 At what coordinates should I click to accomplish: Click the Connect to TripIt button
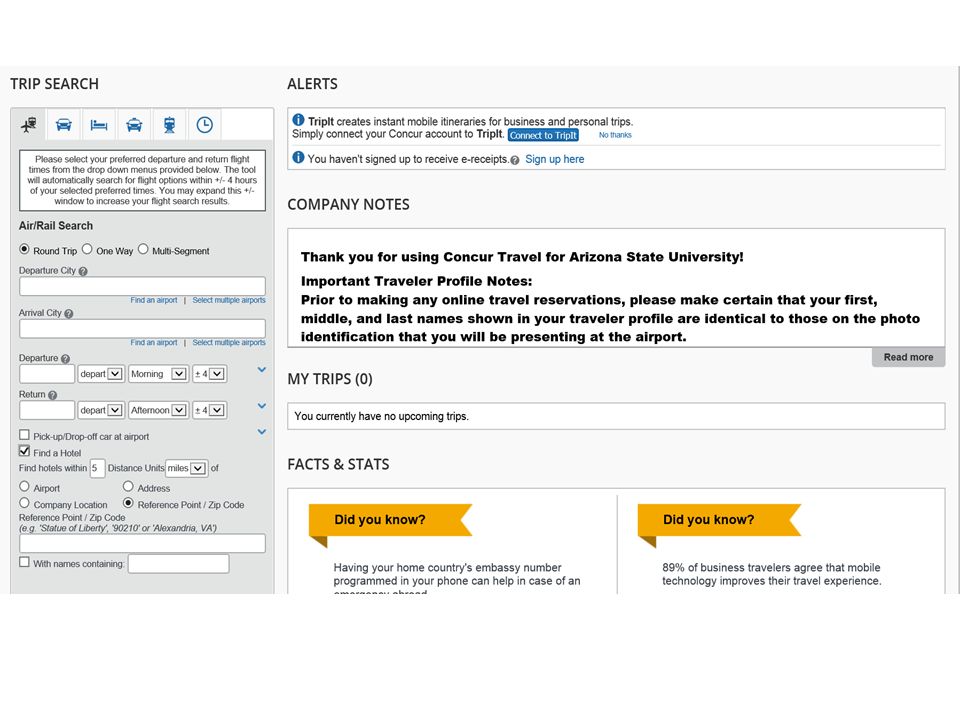click(543, 135)
